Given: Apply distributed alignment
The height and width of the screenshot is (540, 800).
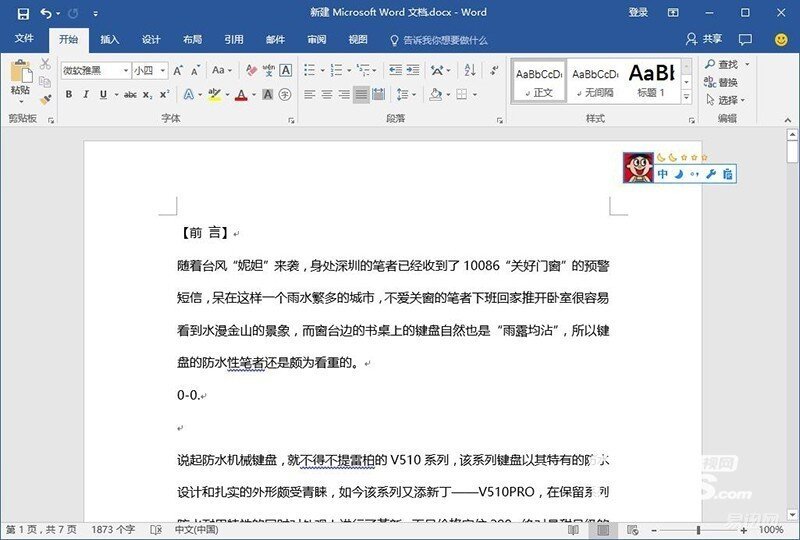Looking at the screenshot, I should tap(379, 94).
